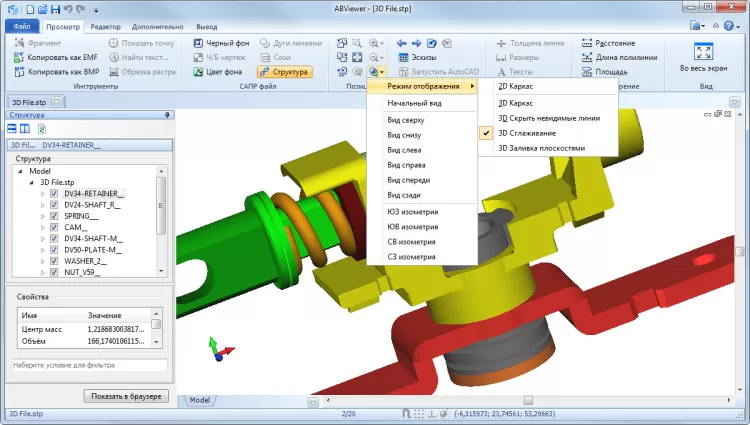Image resolution: width=750 pixels, height=425 pixels.
Task: Click the blue right arrow next view
Action: pos(417,43)
